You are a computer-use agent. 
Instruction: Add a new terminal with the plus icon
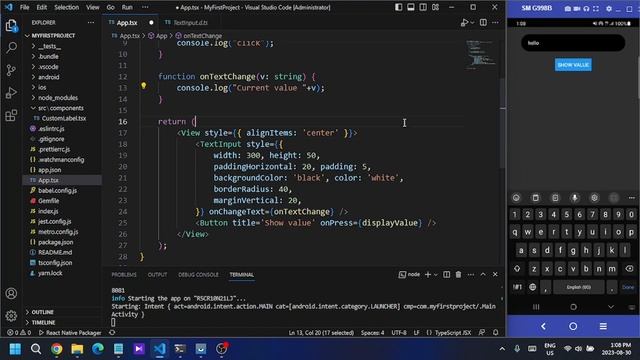(x=427, y=275)
